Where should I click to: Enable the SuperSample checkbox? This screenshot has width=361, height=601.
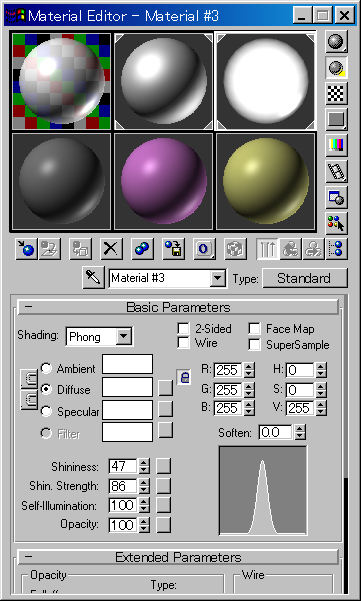pyautogui.click(x=254, y=345)
